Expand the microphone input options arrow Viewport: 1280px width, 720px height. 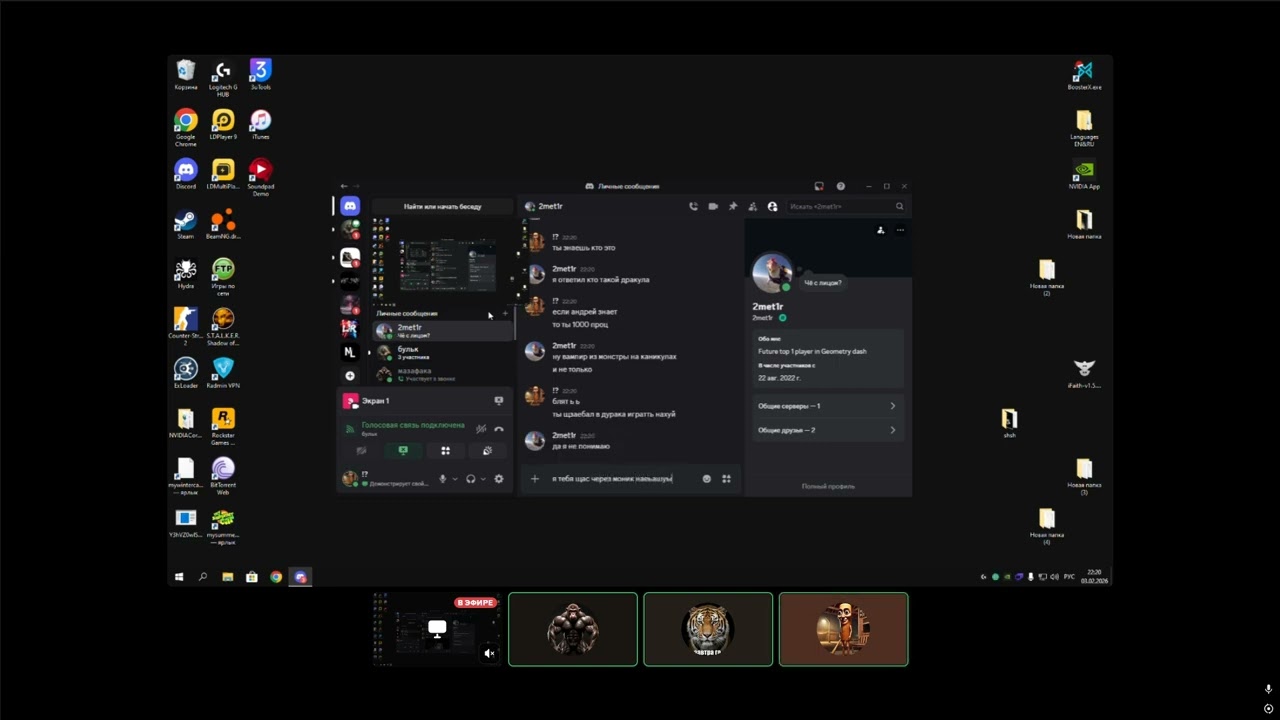(455, 479)
